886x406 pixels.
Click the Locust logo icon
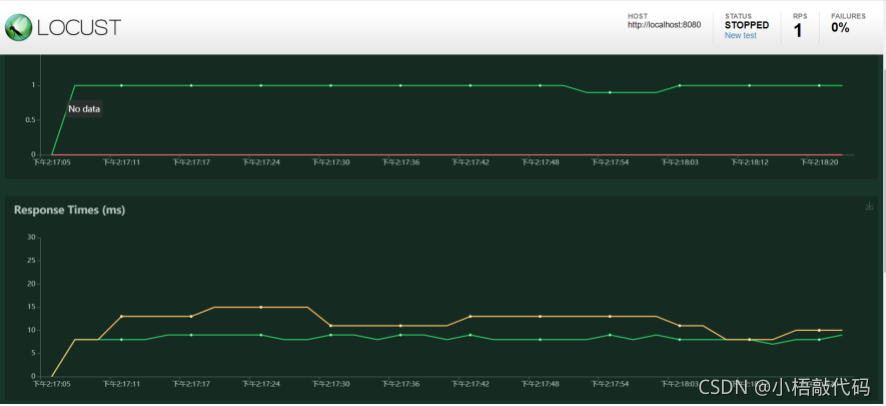pyautogui.click(x=18, y=27)
